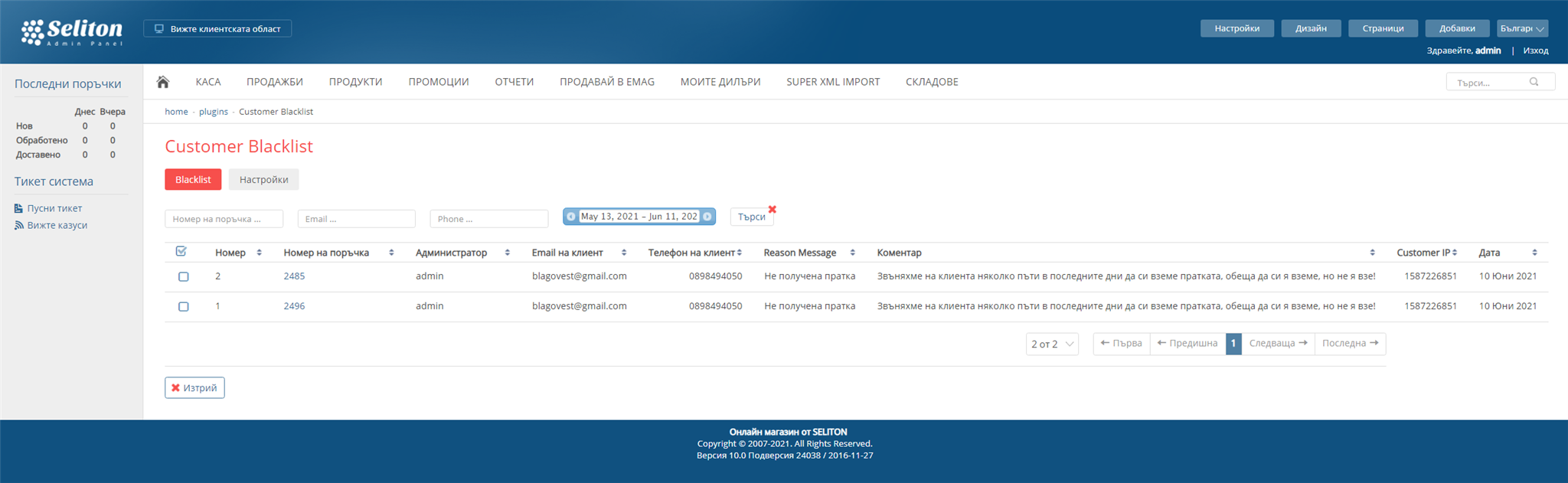Viewport: 1568px width, 483px height.
Task: Click the Изтрий delete button
Action: (194, 388)
